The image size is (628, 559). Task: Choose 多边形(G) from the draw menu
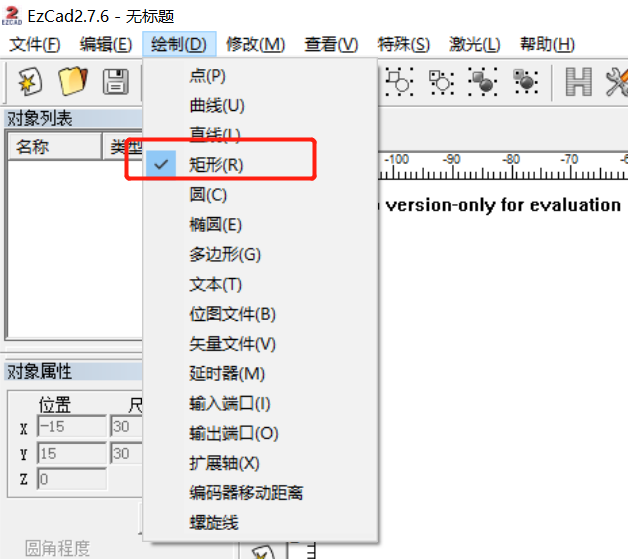point(260,254)
